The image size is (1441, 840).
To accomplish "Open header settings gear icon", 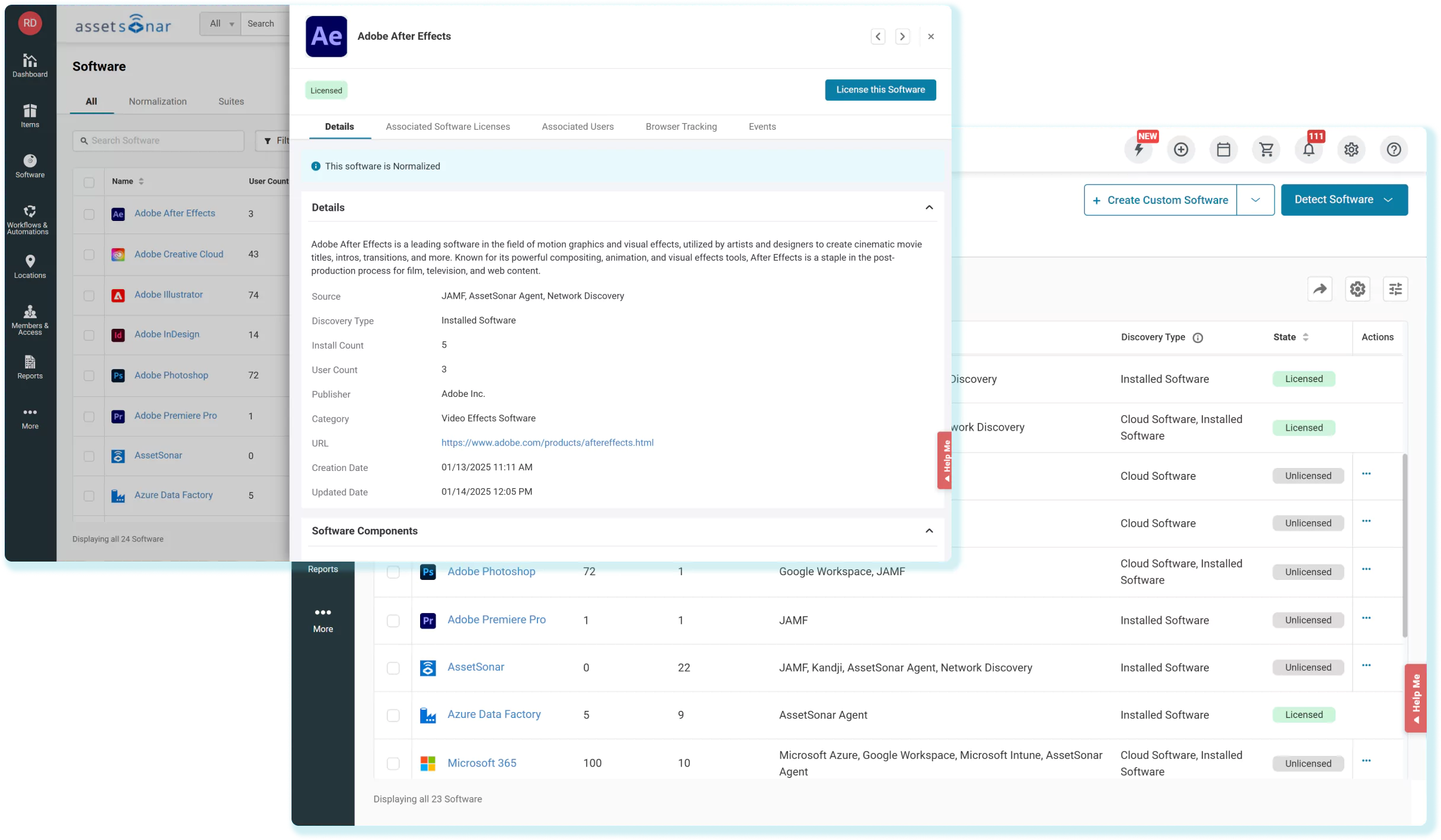I will [1352, 149].
